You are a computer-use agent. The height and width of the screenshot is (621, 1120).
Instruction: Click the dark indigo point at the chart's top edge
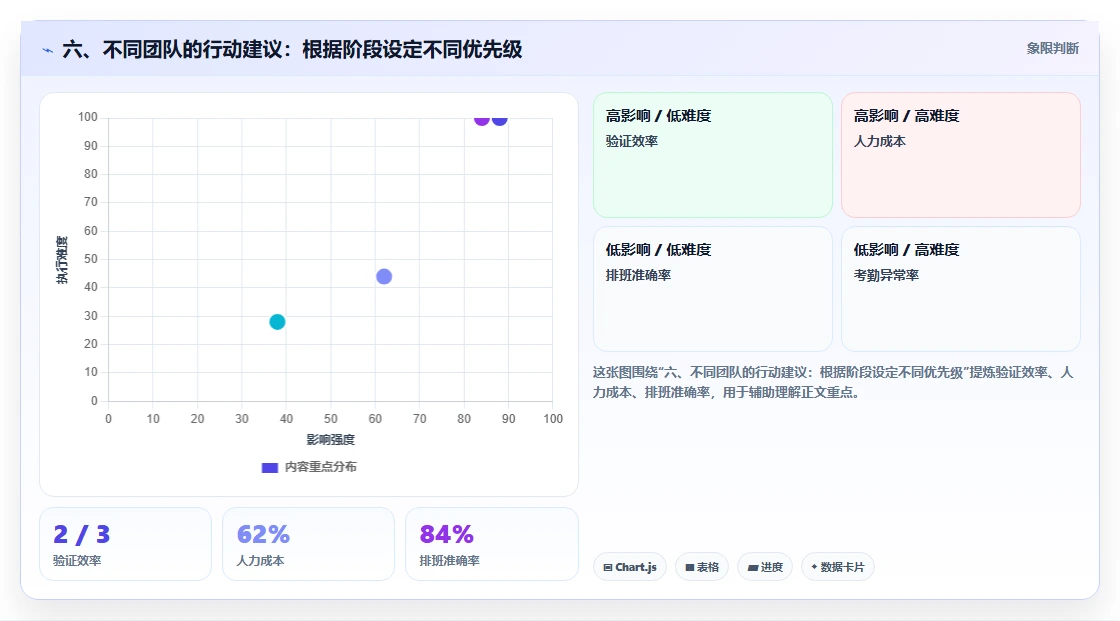(500, 120)
